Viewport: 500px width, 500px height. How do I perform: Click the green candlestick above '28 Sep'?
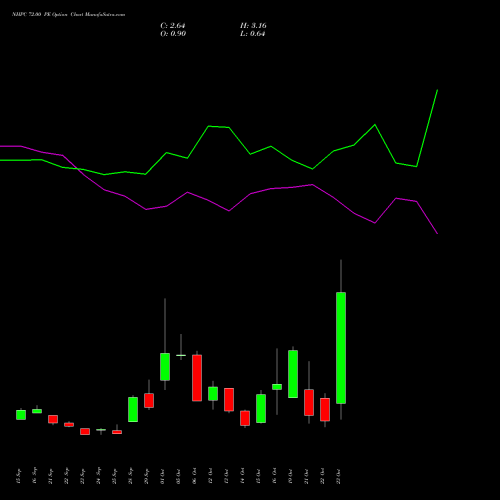tap(133, 409)
